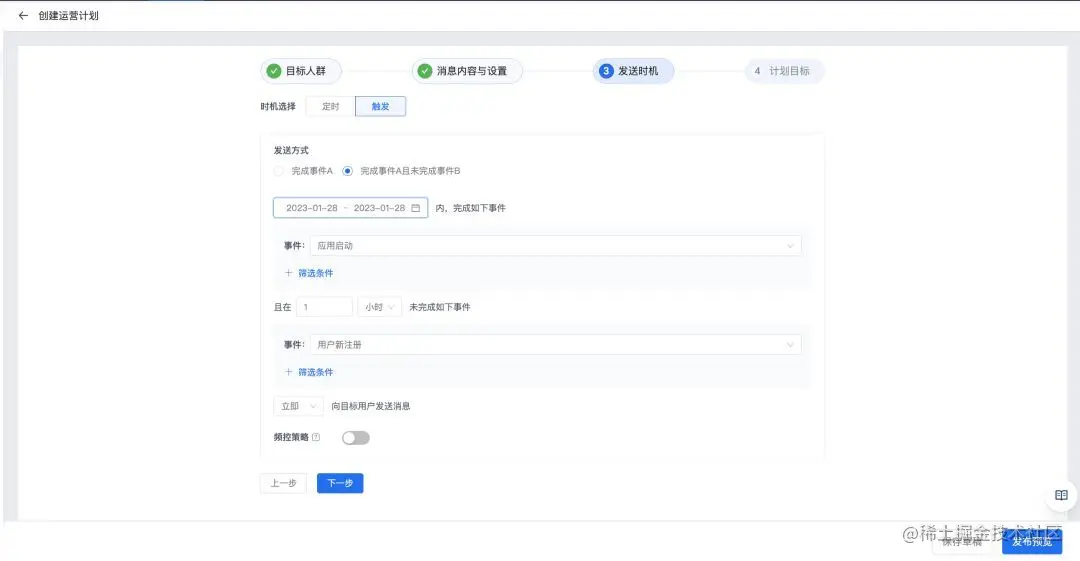This screenshot has width=1080, height=561.
Task: Select the 完成事件A radio option
Action: coord(278,171)
